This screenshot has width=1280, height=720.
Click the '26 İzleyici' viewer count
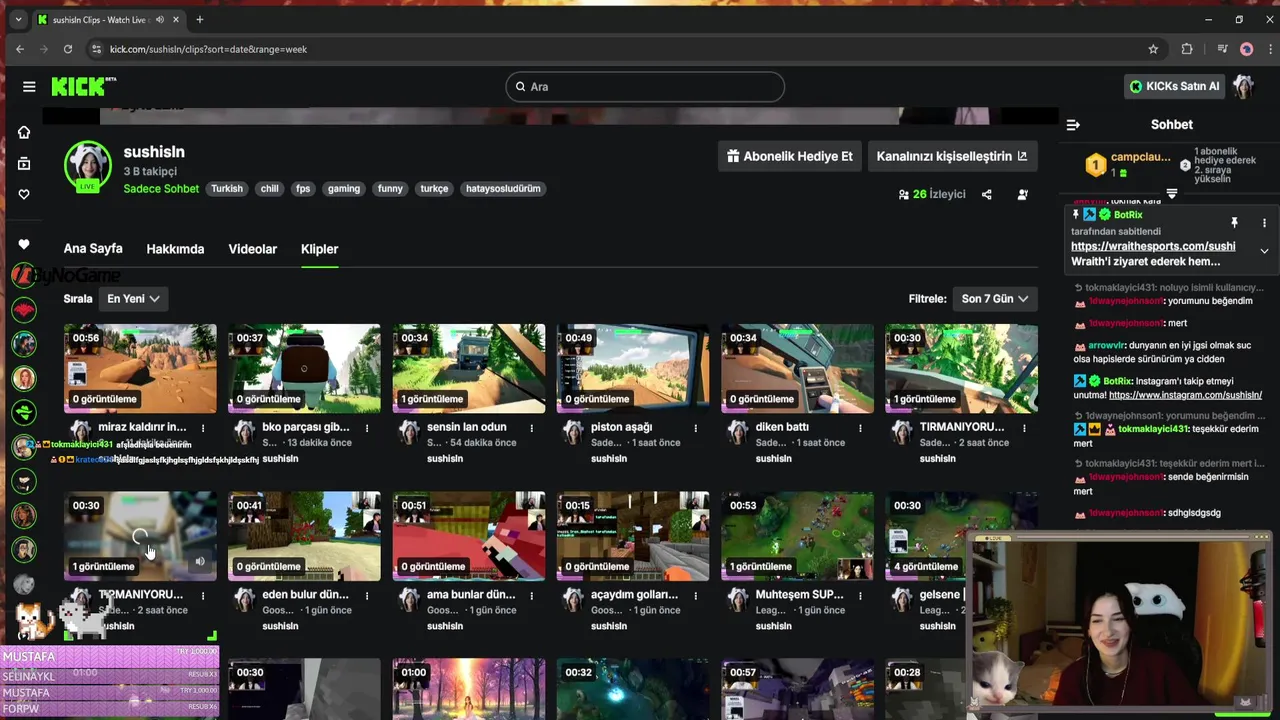(932, 195)
